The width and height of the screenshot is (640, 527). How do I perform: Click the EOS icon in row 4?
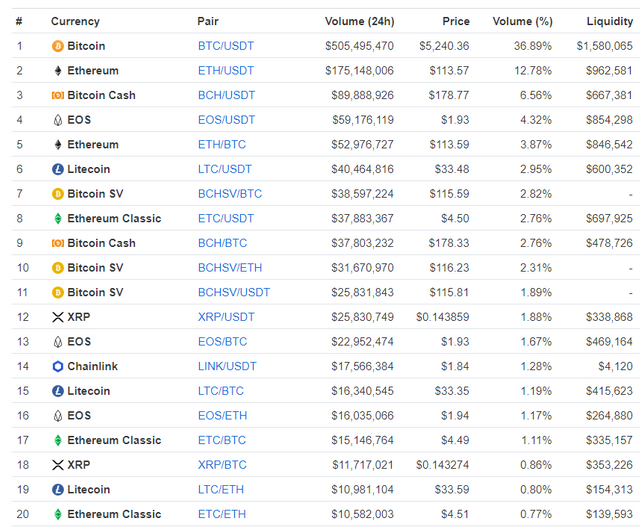pyautogui.click(x=58, y=120)
